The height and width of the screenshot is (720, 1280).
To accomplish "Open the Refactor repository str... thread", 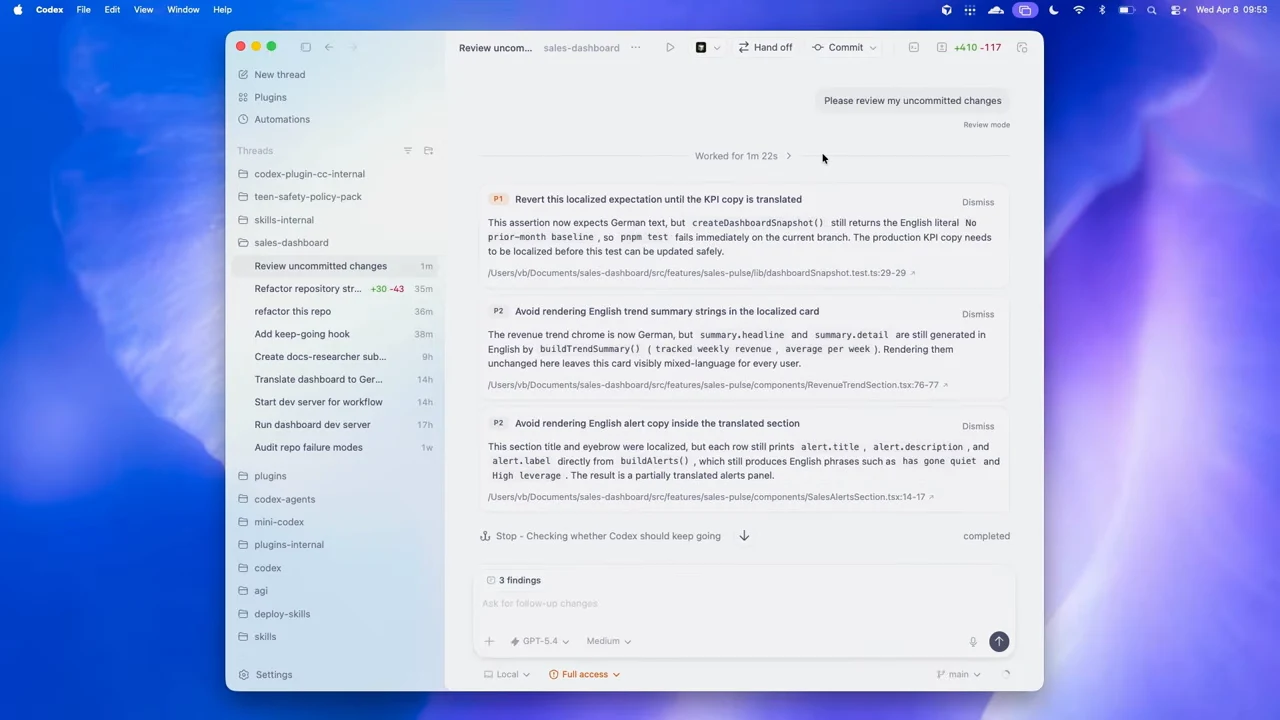I will tap(334, 289).
